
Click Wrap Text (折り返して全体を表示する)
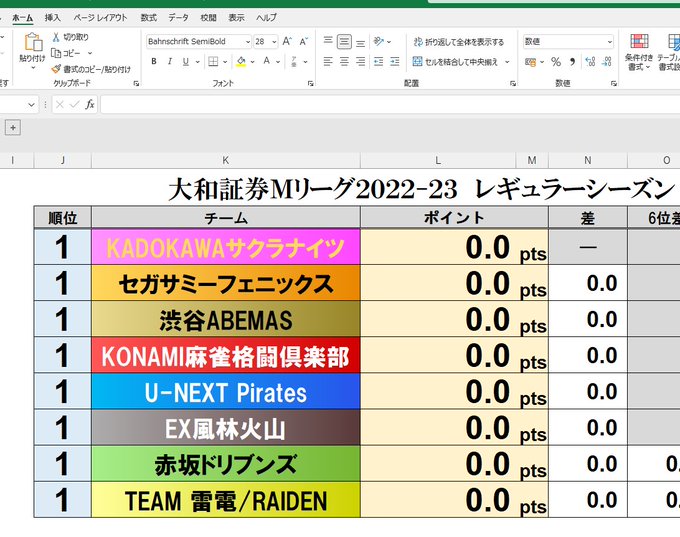coord(458,42)
